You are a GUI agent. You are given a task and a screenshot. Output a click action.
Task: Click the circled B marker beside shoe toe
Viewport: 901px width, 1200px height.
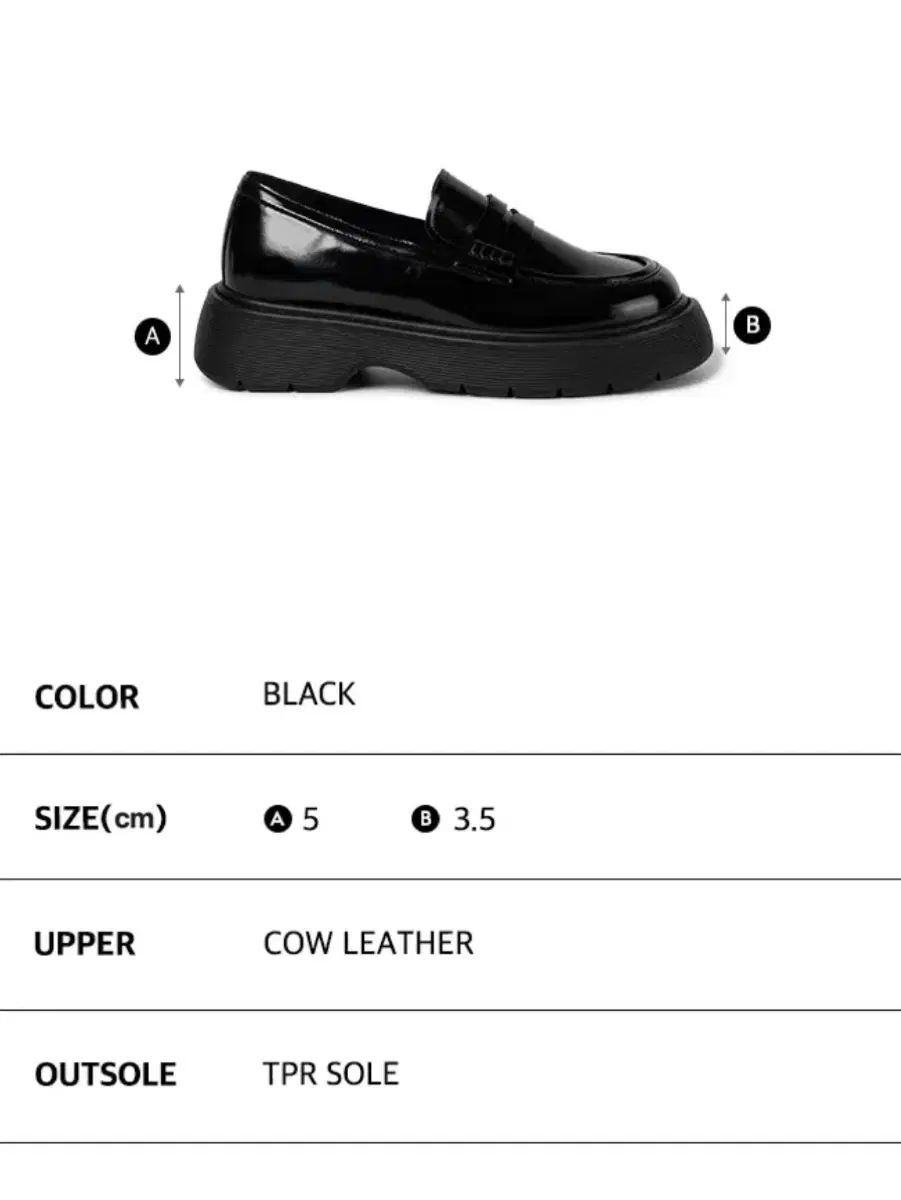(752, 325)
